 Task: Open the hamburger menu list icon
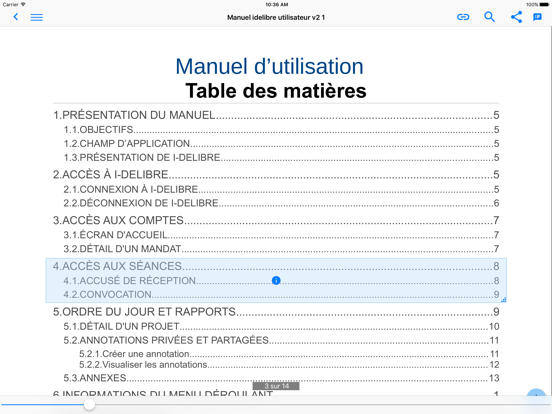pyautogui.click(x=37, y=17)
